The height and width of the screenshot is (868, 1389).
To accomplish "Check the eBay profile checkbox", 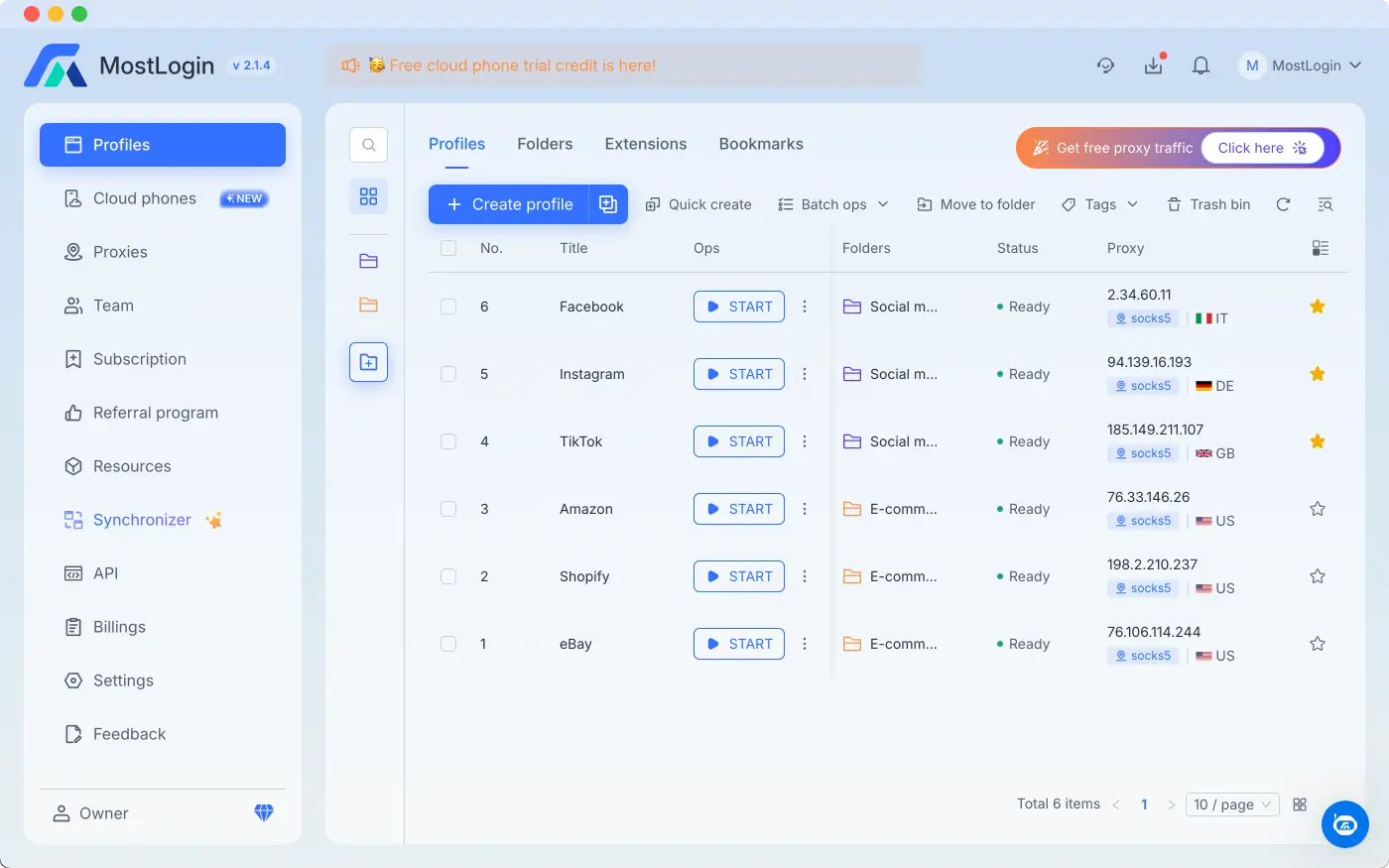I will click(448, 644).
